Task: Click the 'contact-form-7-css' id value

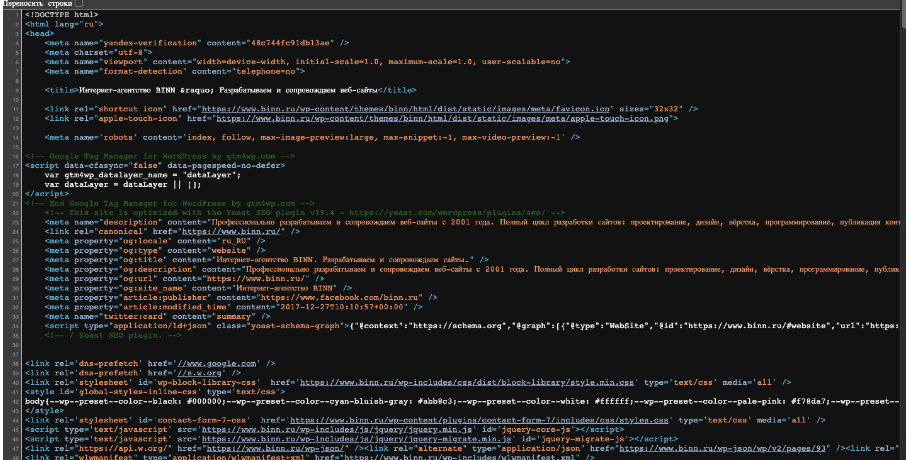Action: (x=201, y=420)
